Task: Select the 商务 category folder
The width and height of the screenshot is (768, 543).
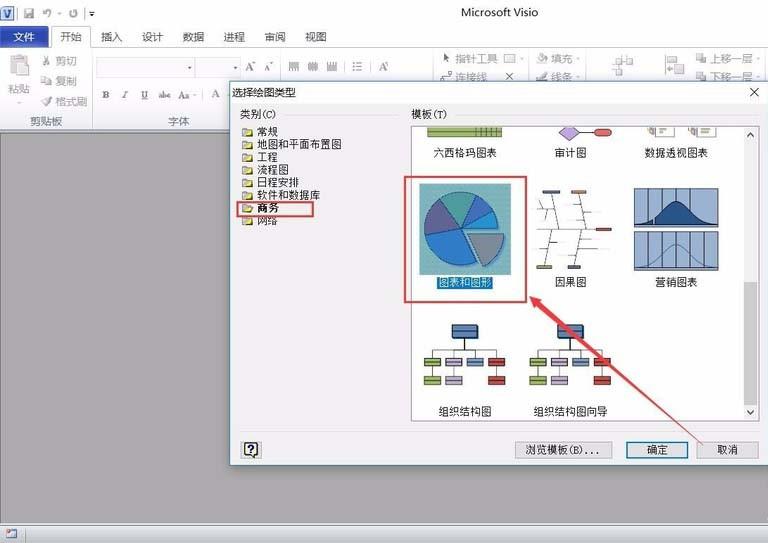Action: coord(261,208)
